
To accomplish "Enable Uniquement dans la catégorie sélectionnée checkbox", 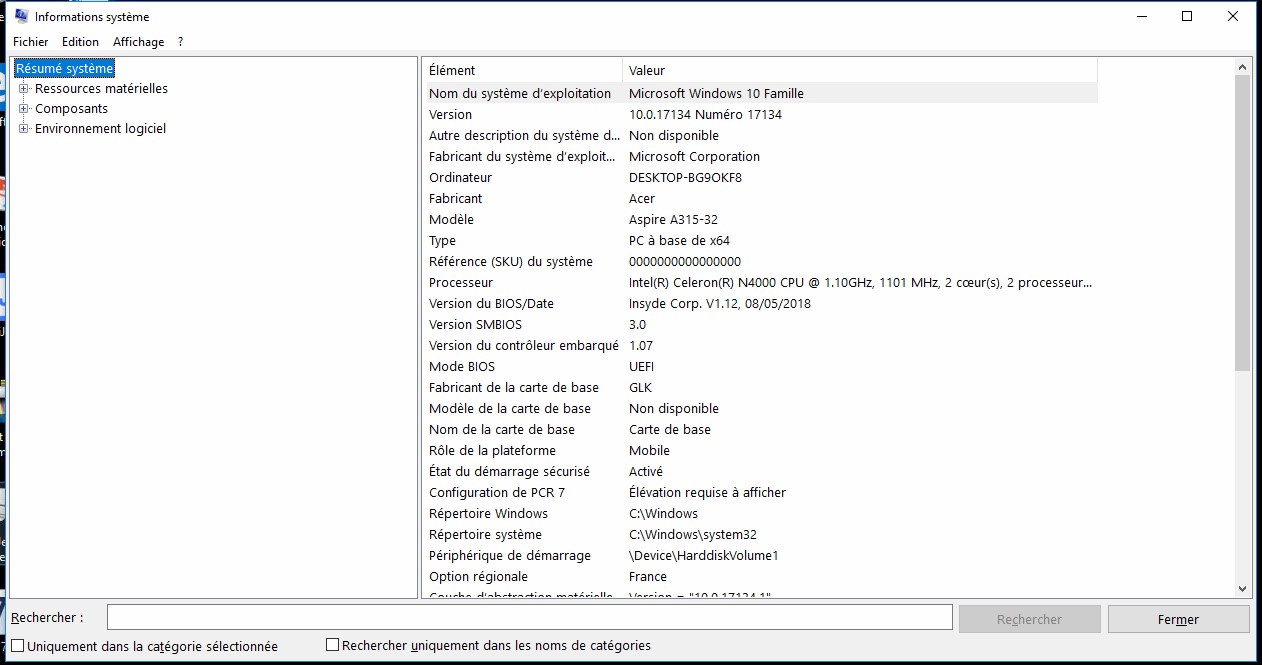I will (18, 646).
